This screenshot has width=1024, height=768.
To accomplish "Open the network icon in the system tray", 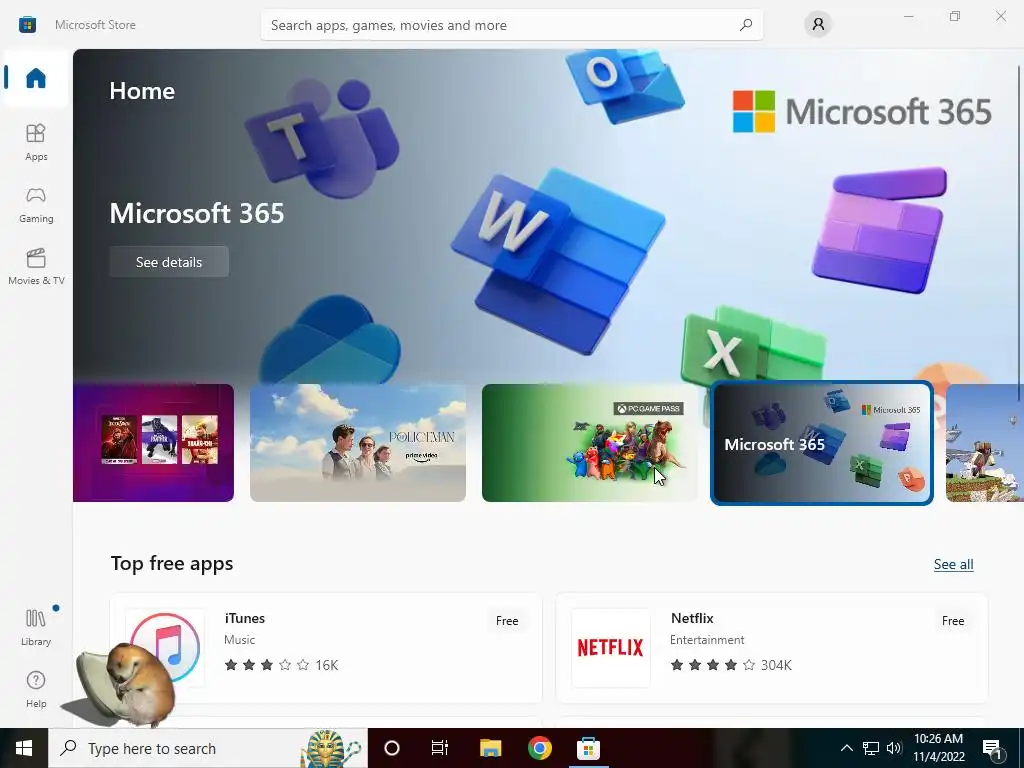I will coord(871,748).
